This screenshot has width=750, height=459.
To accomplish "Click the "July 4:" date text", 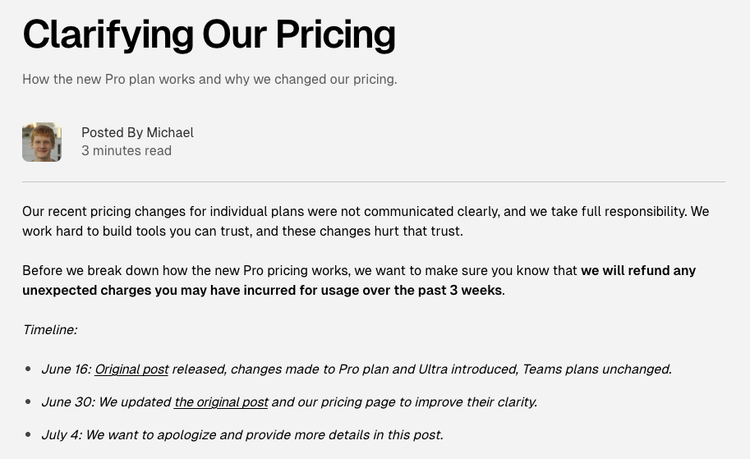I will (61, 435).
